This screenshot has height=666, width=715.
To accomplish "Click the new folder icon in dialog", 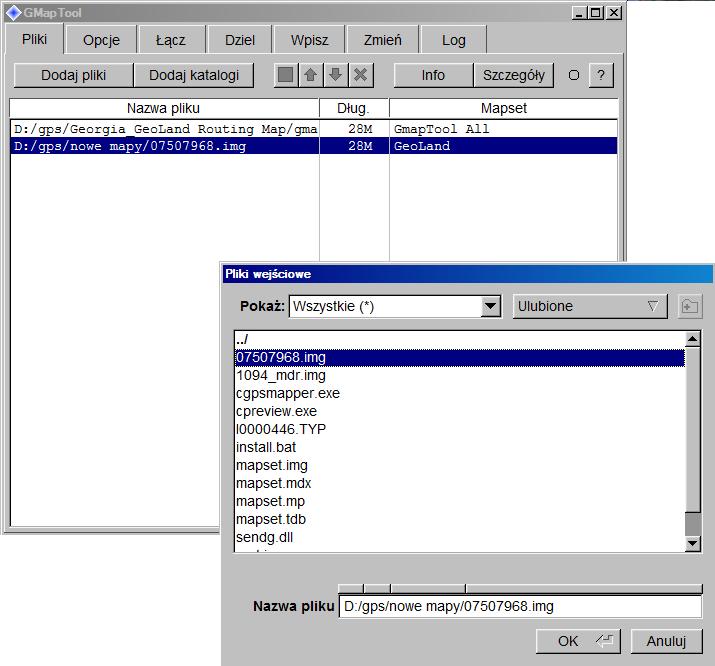I will (690, 306).
